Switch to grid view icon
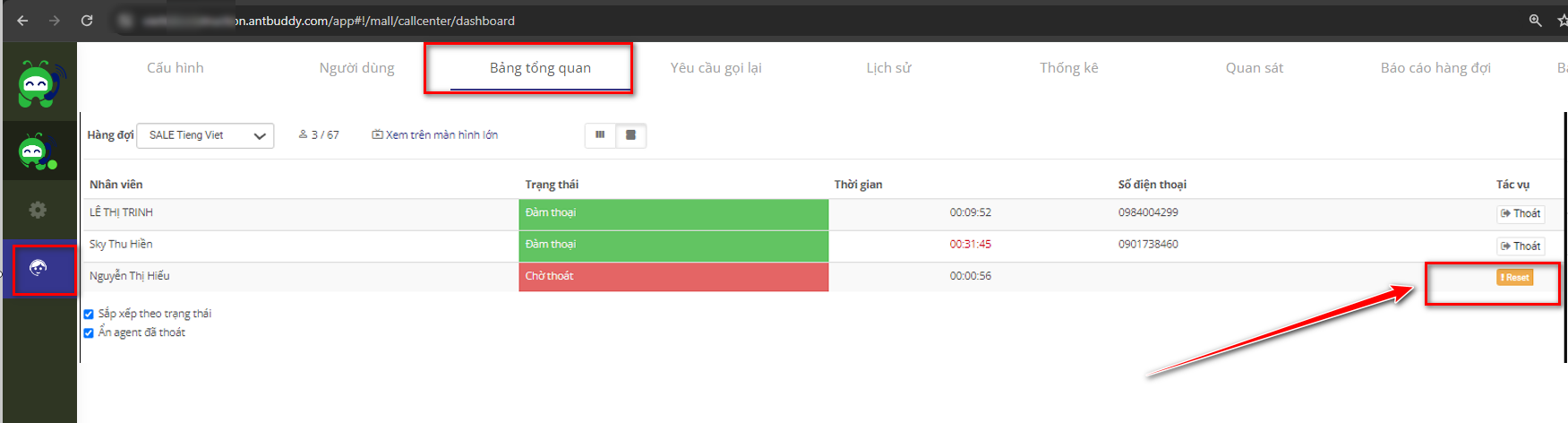Screen dimensions: 1568x423 coord(630,135)
